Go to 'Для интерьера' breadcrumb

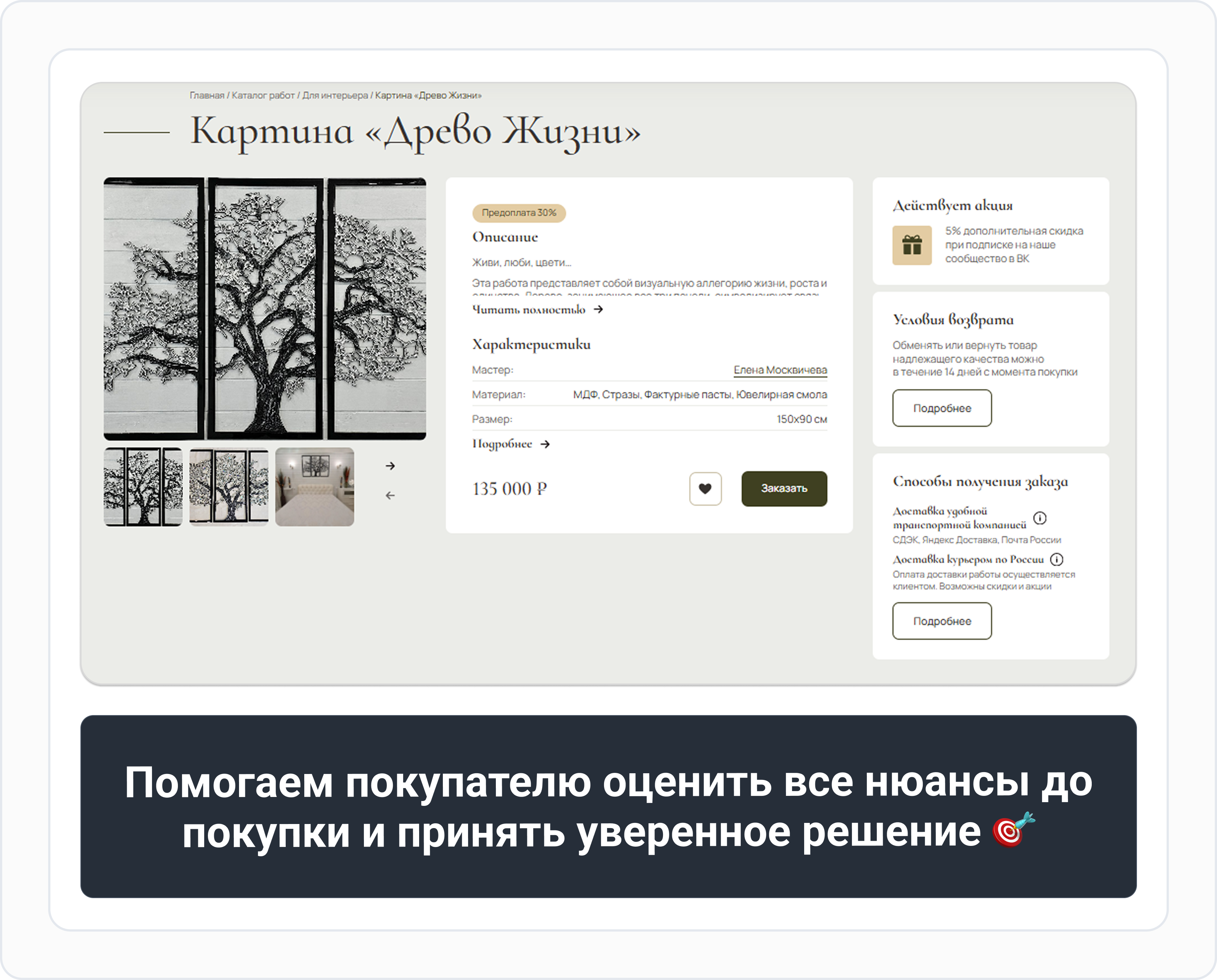point(335,95)
